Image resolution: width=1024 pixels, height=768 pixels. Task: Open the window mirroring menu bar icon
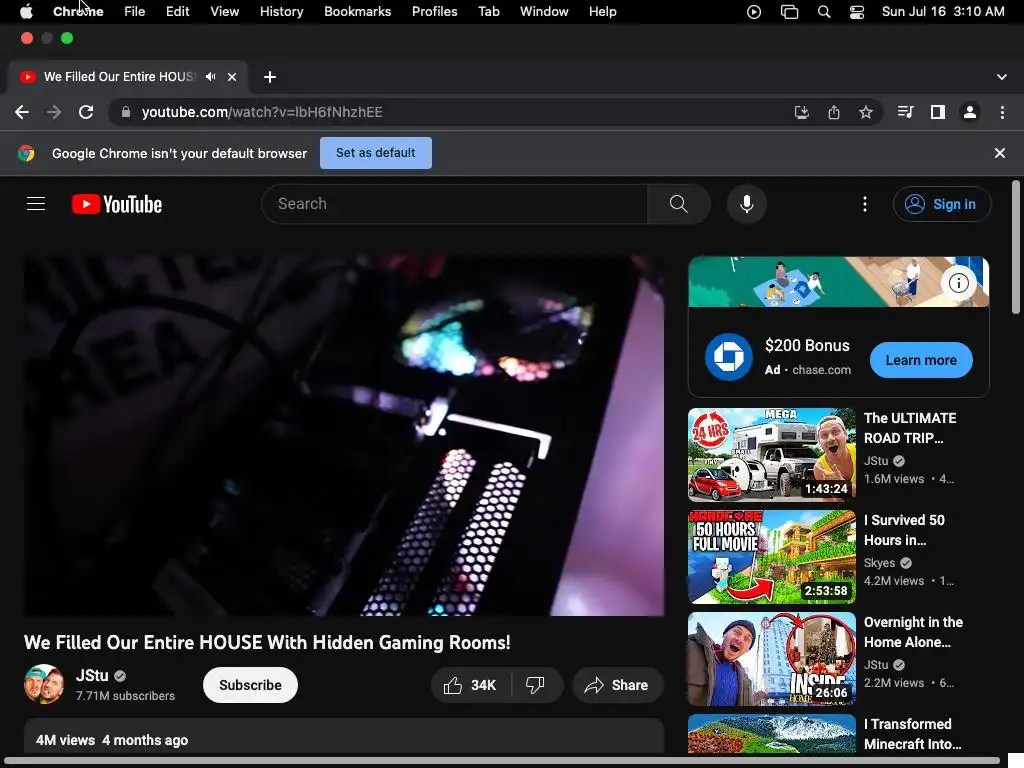click(x=790, y=12)
